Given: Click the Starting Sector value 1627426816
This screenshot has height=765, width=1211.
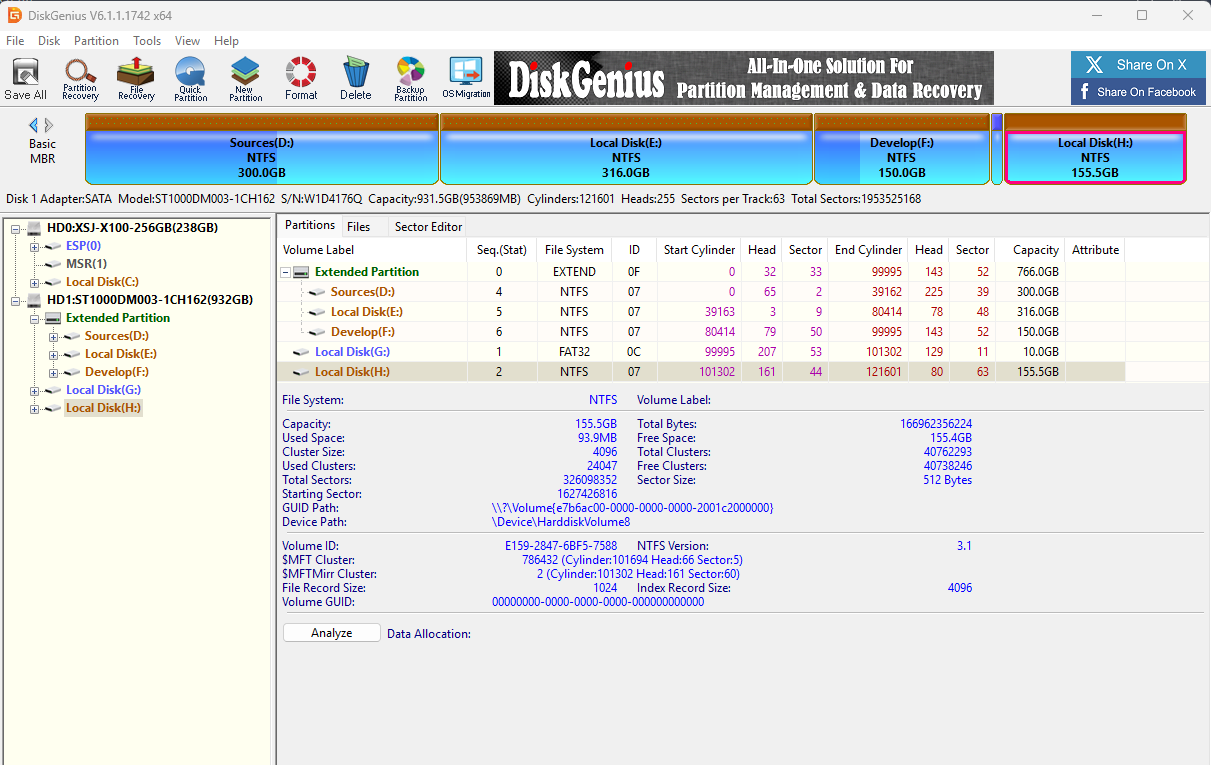Looking at the screenshot, I should (x=587, y=494).
